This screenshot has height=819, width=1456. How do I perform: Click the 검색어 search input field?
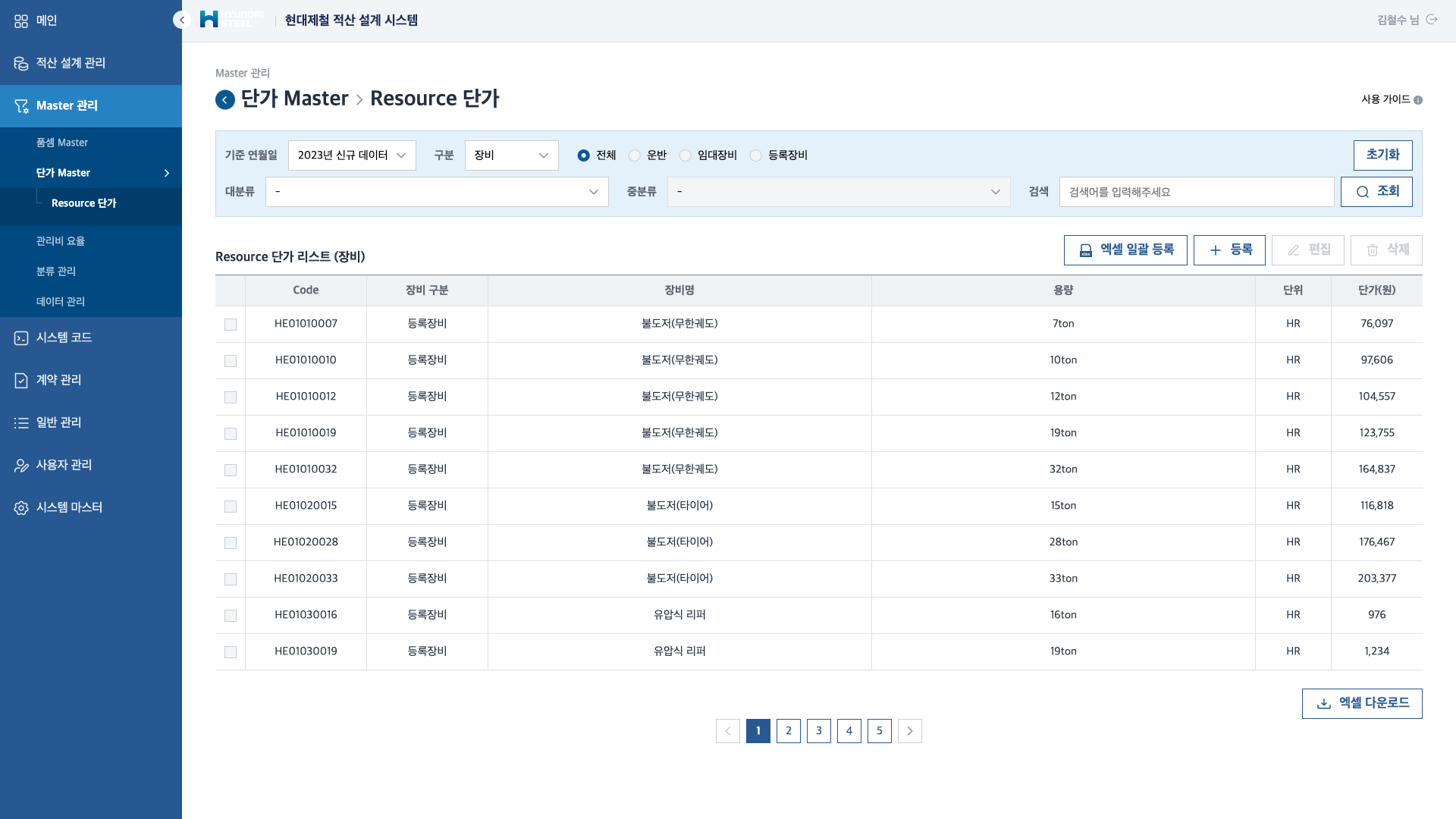coord(1197,192)
